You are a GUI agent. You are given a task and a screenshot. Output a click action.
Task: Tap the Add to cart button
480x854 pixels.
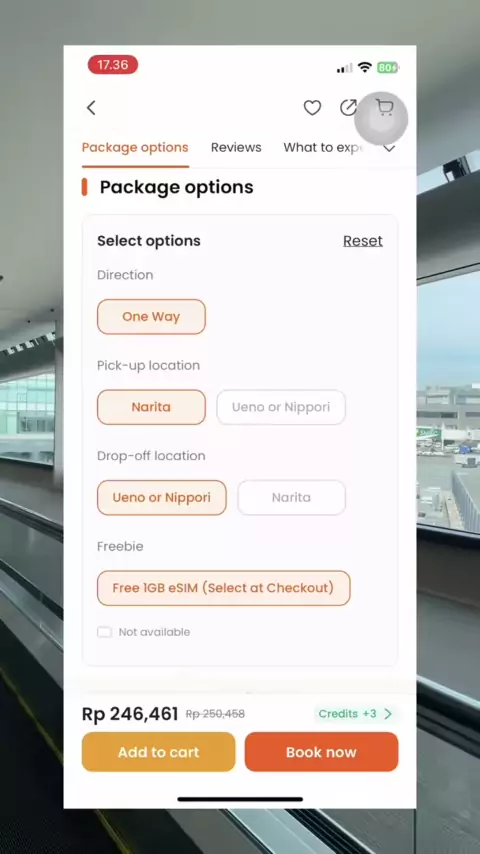159,752
